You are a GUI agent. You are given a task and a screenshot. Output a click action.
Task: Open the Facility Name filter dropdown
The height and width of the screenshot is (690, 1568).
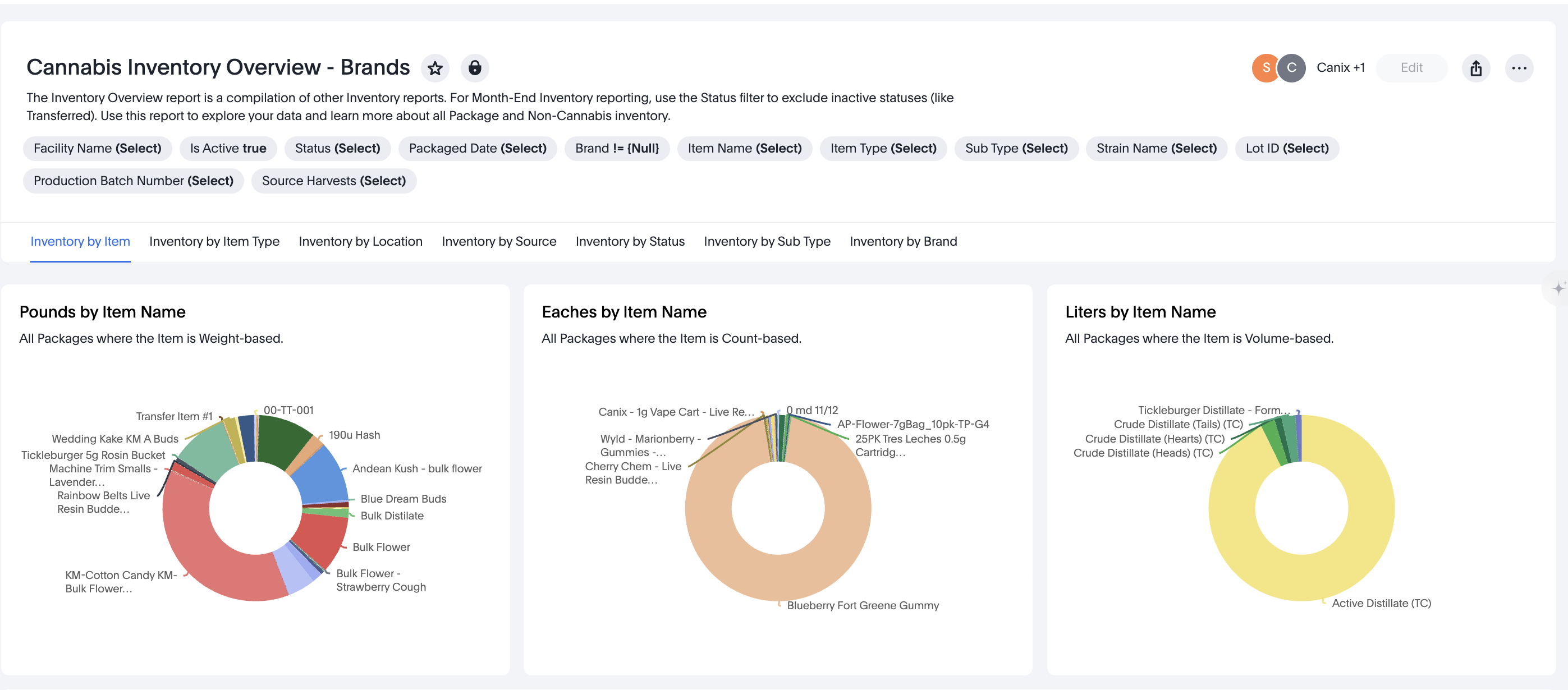tap(98, 149)
